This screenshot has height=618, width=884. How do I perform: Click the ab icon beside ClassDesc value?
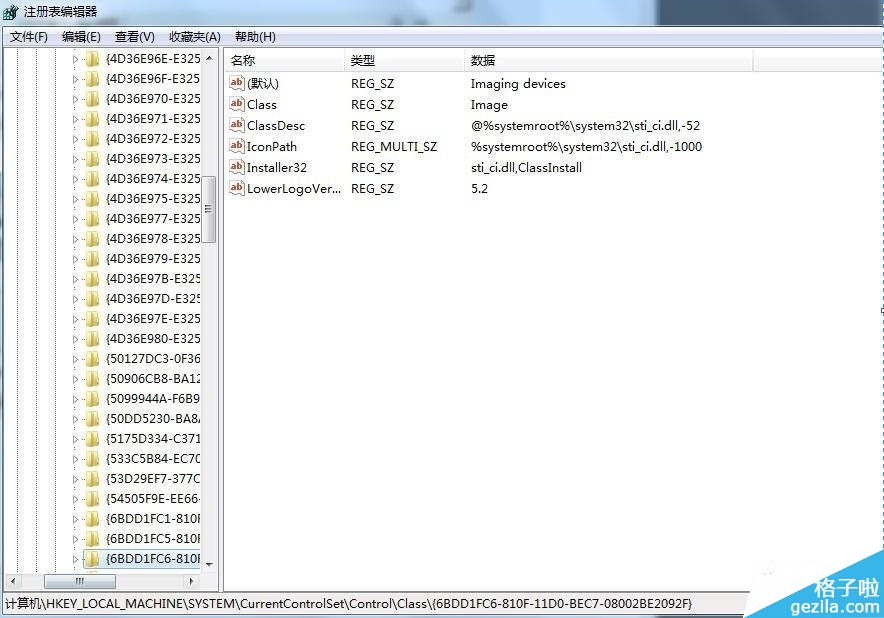pyautogui.click(x=237, y=126)
